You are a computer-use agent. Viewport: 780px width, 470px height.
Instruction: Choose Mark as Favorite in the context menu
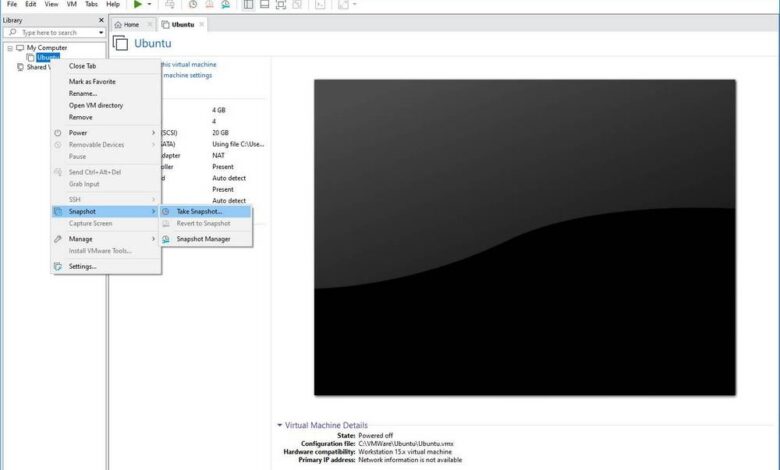pyautogui.click(x=92, y=81)
